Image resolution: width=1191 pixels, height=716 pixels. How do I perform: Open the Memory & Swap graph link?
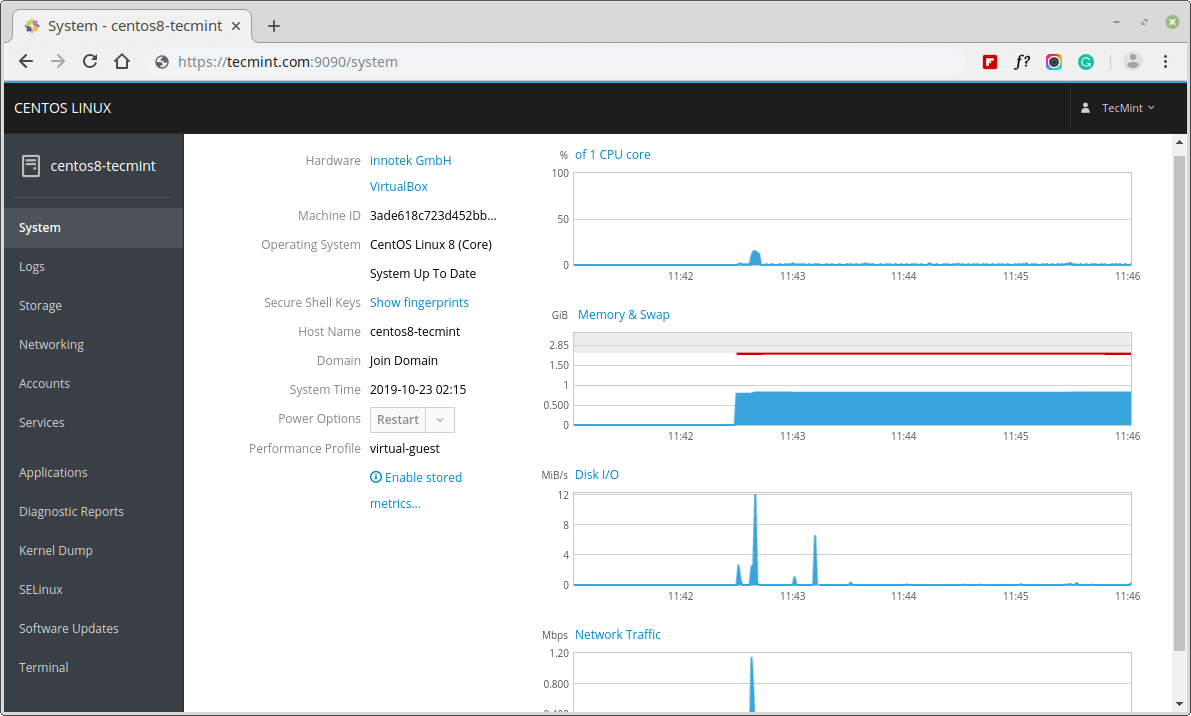coord(624,315)
